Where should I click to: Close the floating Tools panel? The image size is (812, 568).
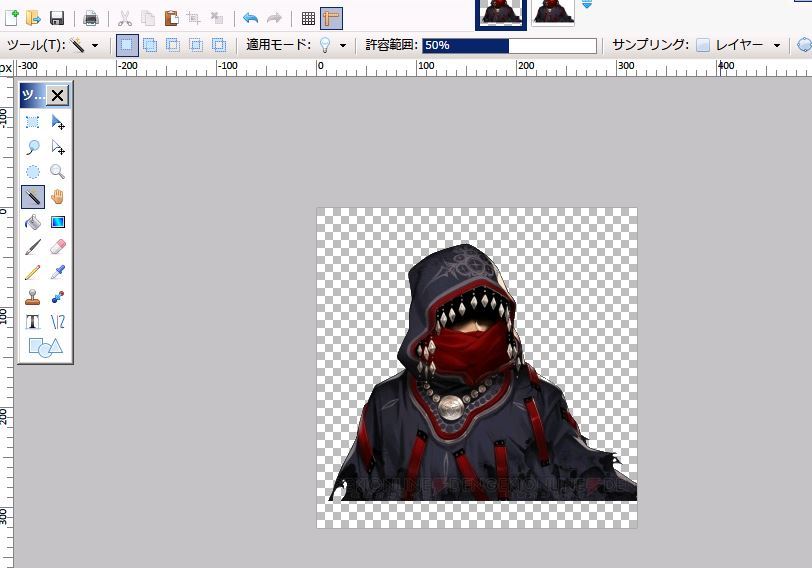[x=57, y=95]
